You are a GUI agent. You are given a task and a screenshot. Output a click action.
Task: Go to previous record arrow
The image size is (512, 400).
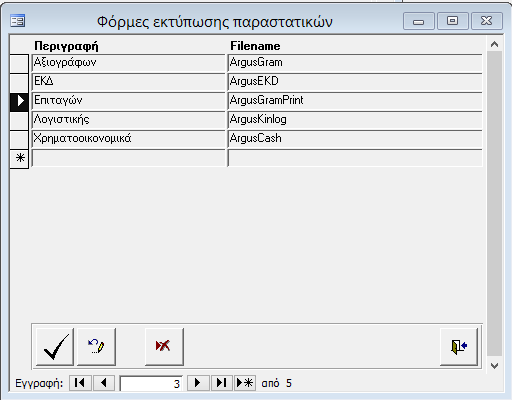(104, 383)
